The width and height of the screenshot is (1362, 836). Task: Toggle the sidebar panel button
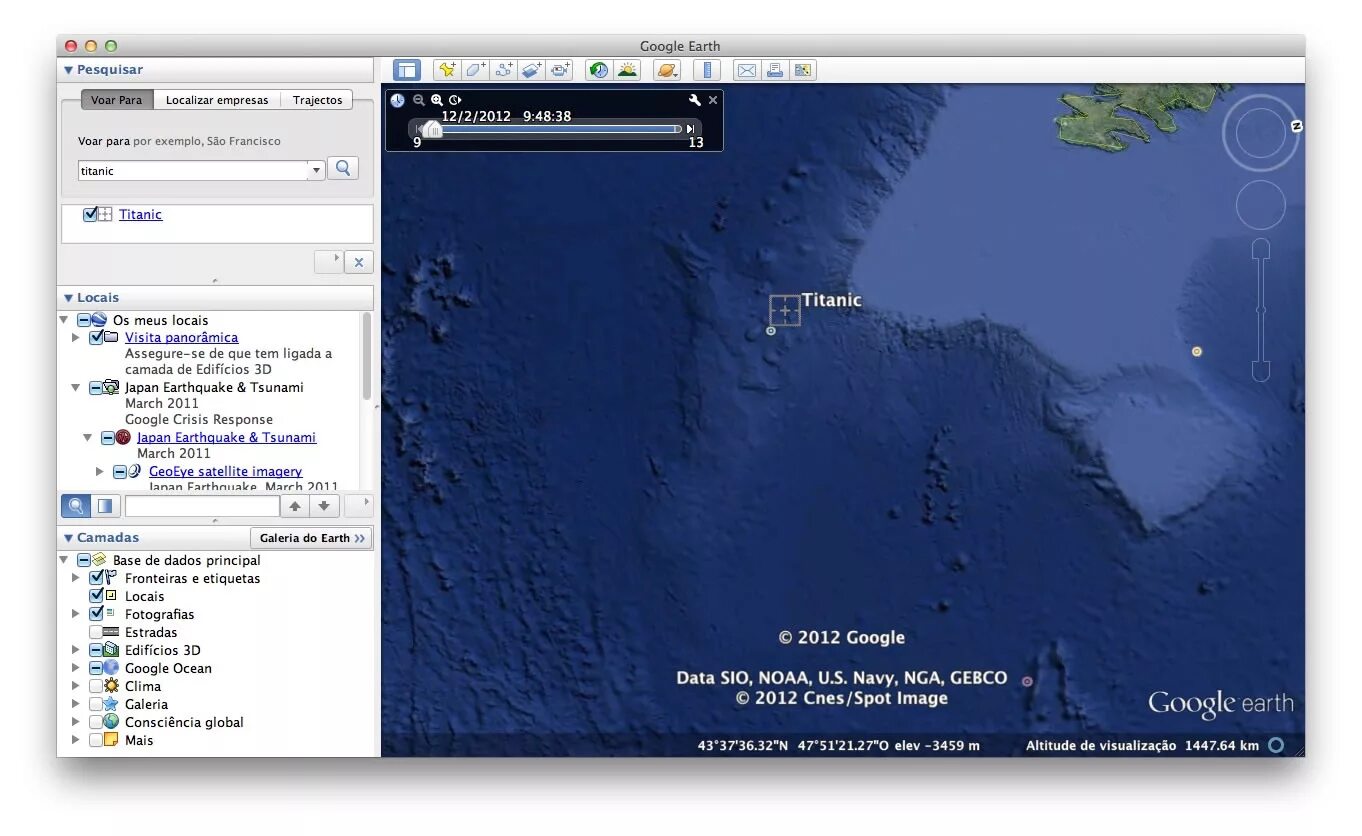(x=406, y=70)
